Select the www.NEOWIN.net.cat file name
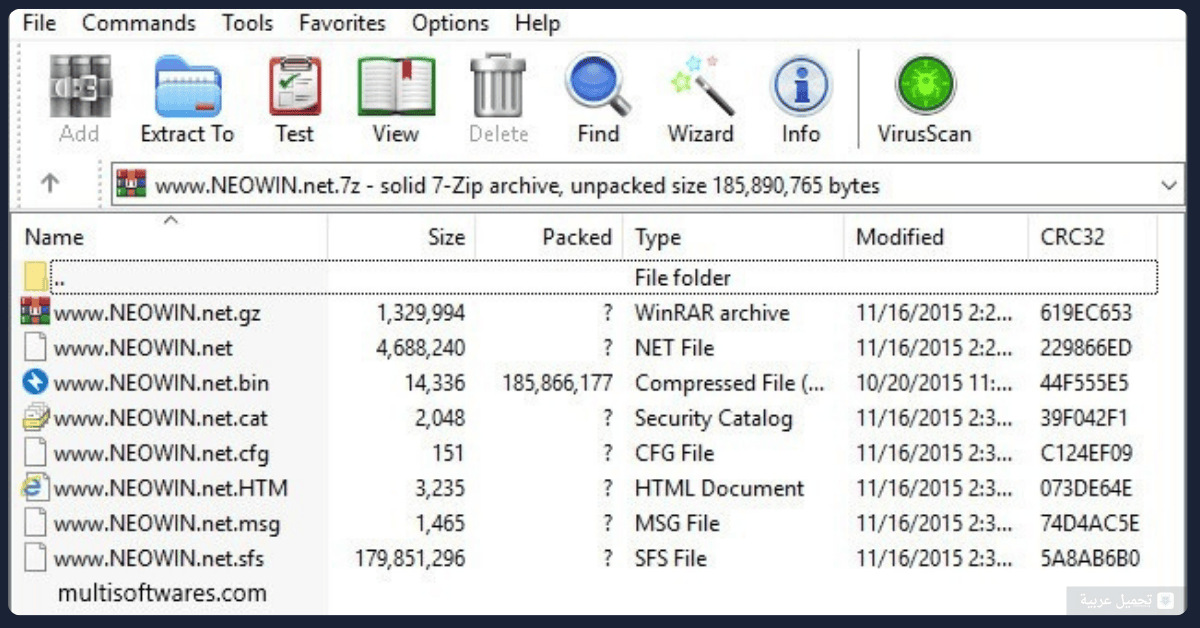The width and height of the screenshot is (1200, 628). (x=161, y=418)
